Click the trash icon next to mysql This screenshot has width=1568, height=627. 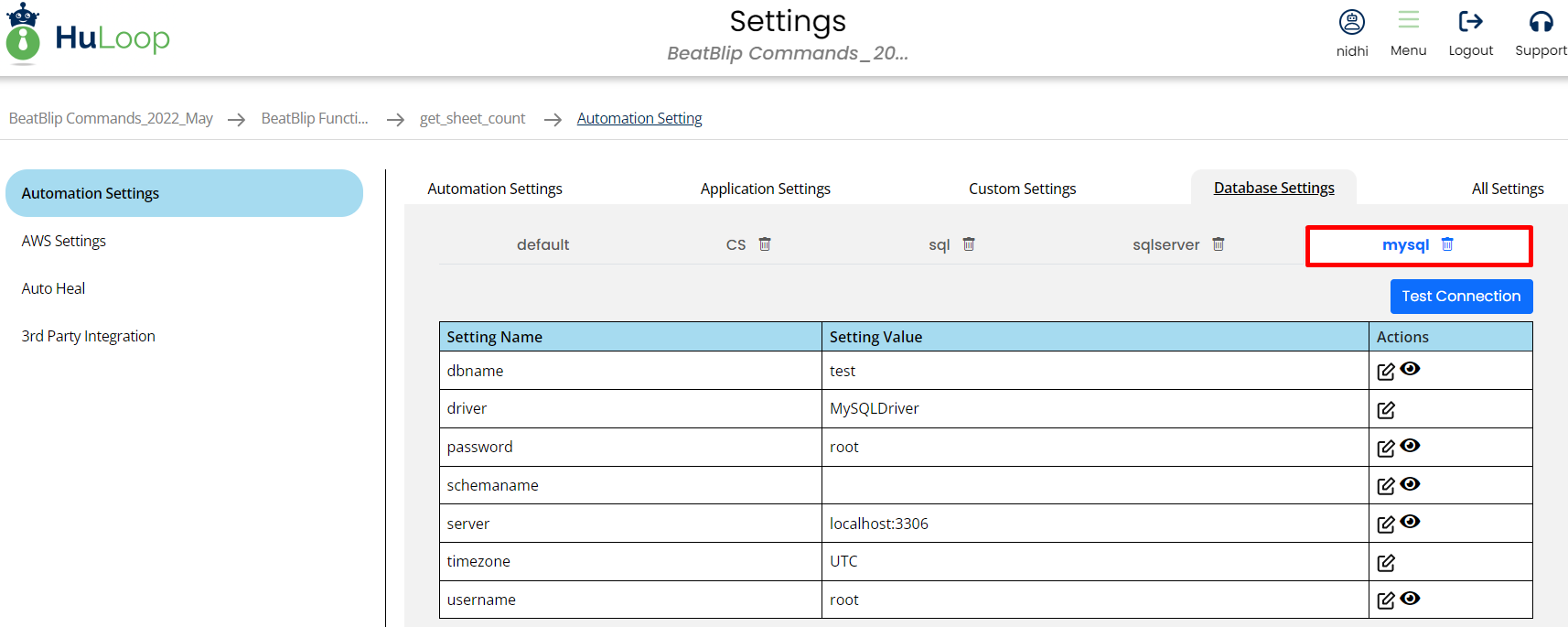click(x=1447, y=244)
